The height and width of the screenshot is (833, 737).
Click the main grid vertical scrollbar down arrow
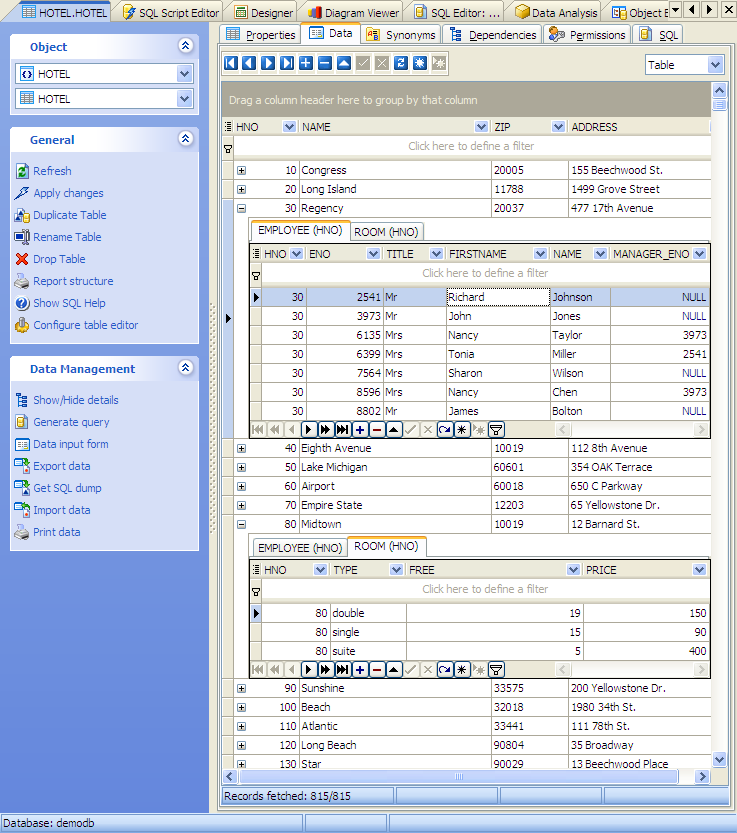[x=719, y=759]
